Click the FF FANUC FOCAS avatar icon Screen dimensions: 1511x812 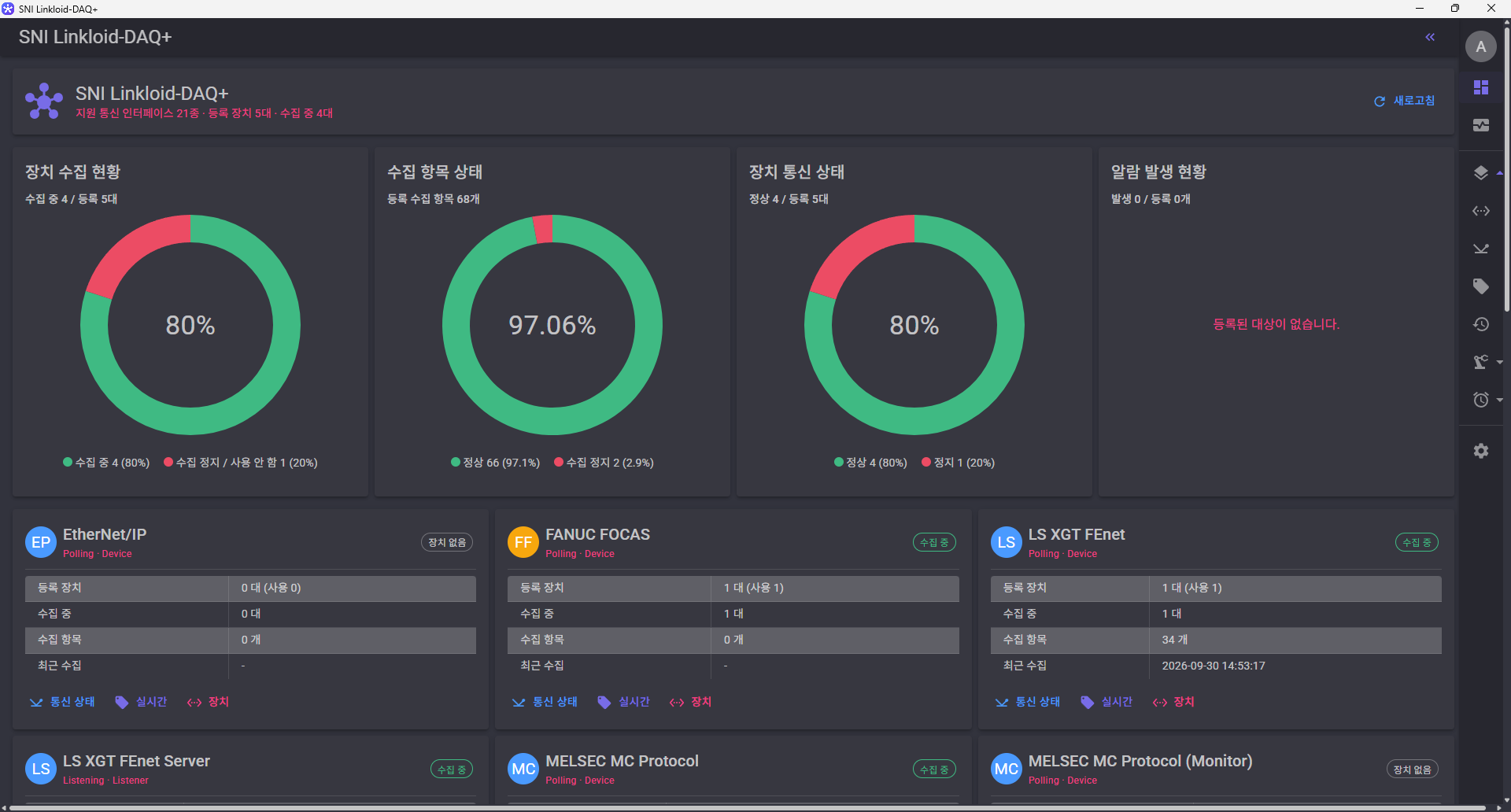click(523, 542)
